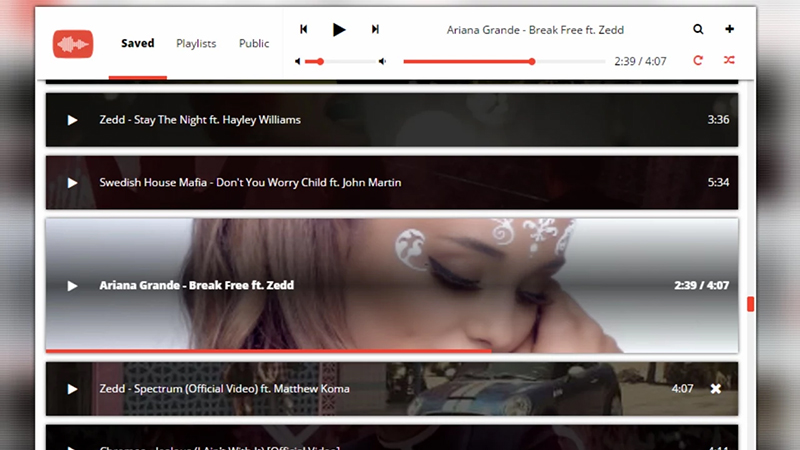This screenshot has height=450, width=800.
Task: Adjust the volume slider handle
Action: click(320, 61)
